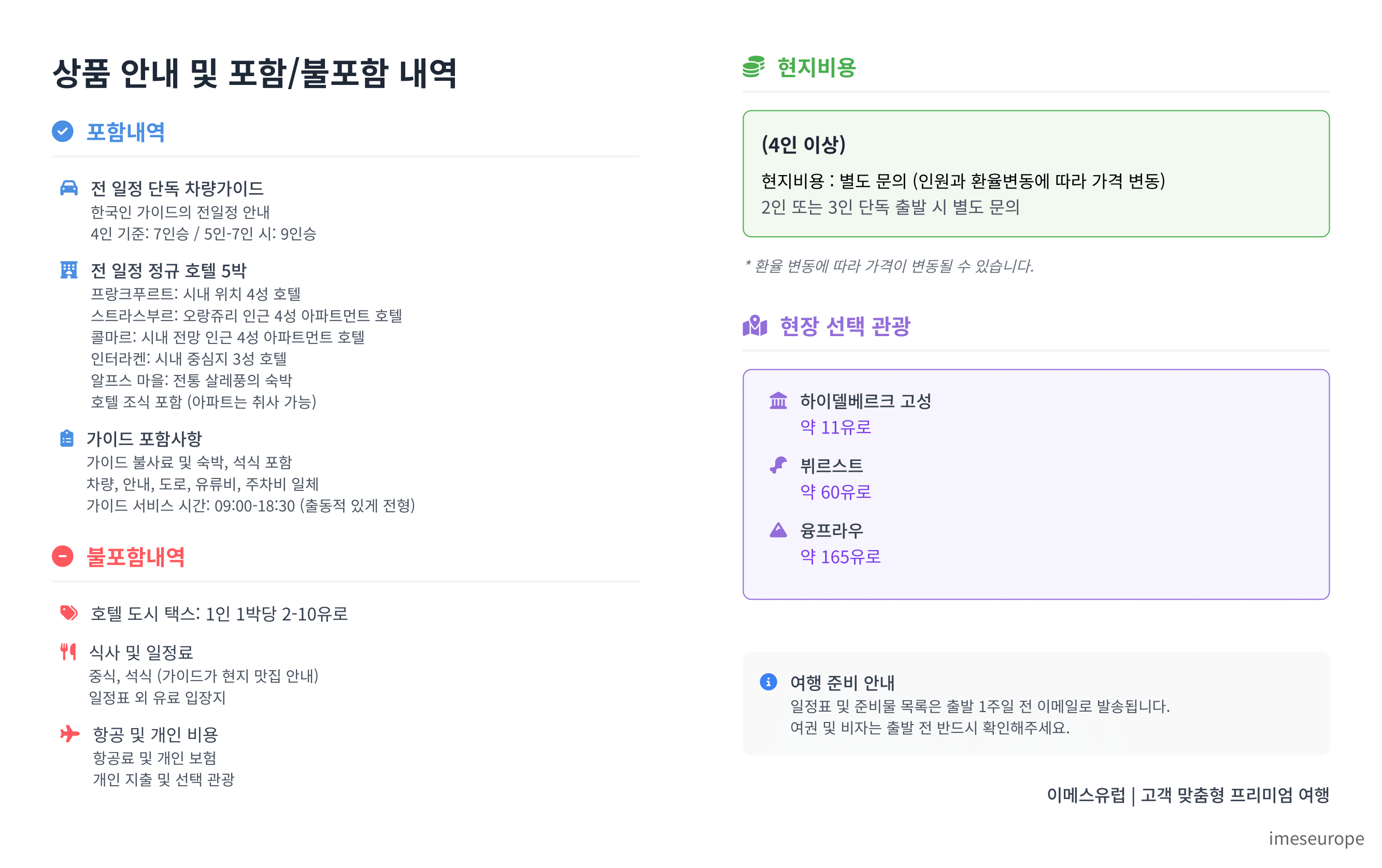The height and width of the screenshot is (868, 1382).
Task: Click the purple map icon beside 현장 선택 관광
Action: coord(754,325)
